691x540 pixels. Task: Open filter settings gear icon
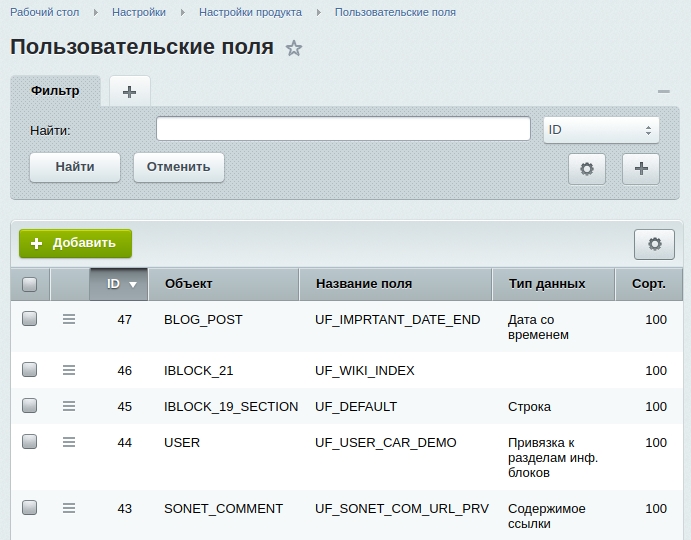click(587, 169)
